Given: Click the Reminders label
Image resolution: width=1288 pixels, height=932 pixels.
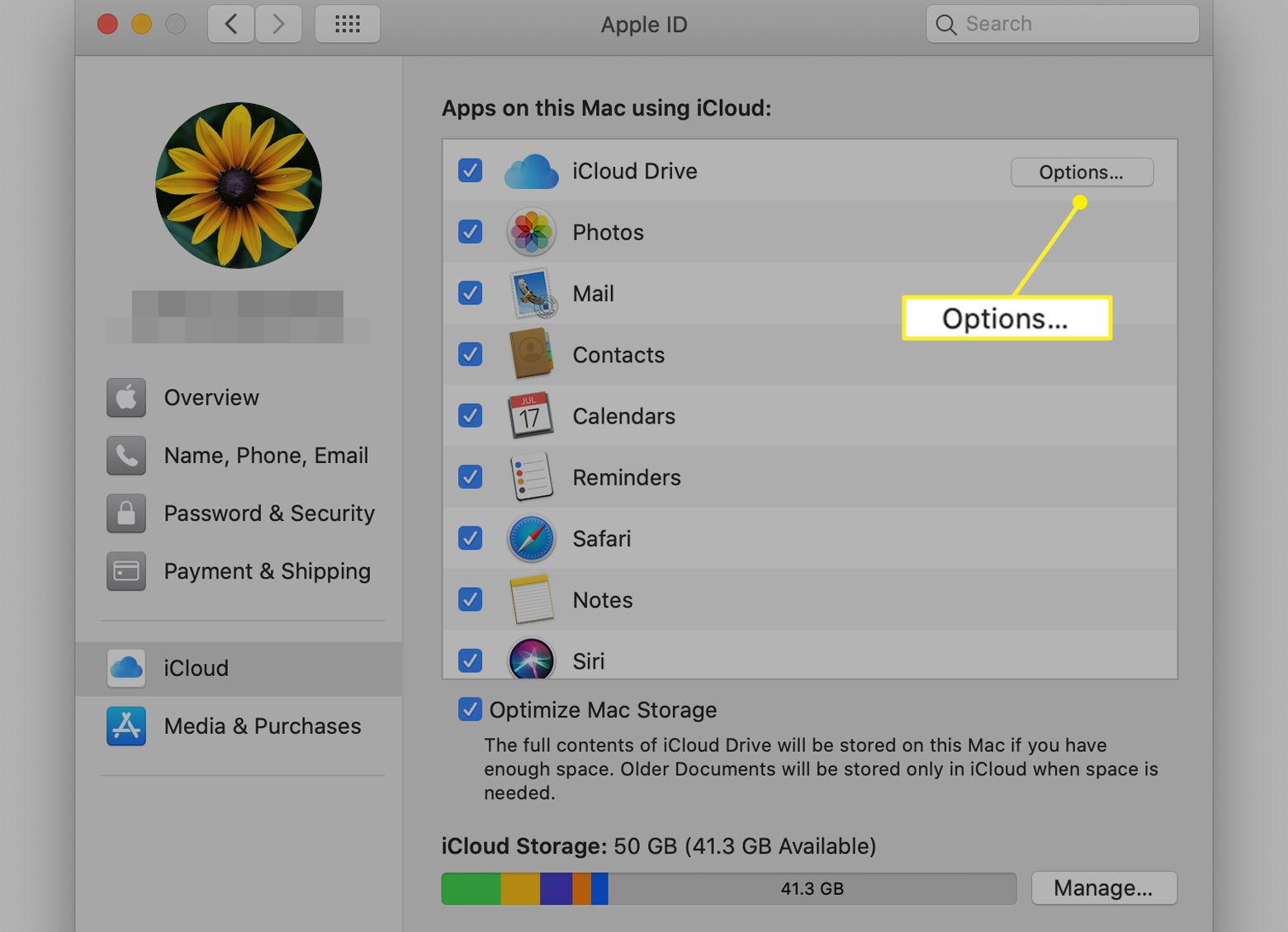Looking at the screenshot, I should click(627, 476).
